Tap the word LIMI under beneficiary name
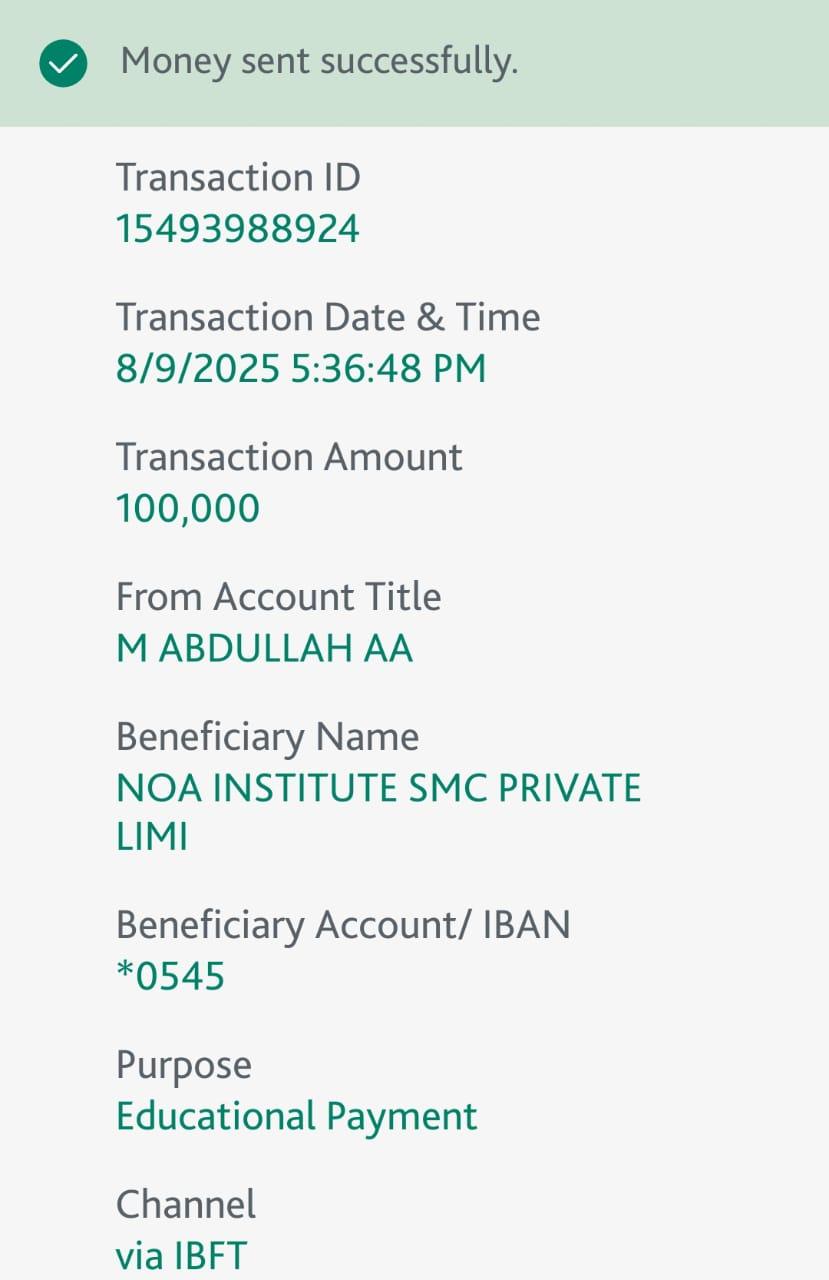Screen dimensions: 829x1280 [x=152, y=837]
